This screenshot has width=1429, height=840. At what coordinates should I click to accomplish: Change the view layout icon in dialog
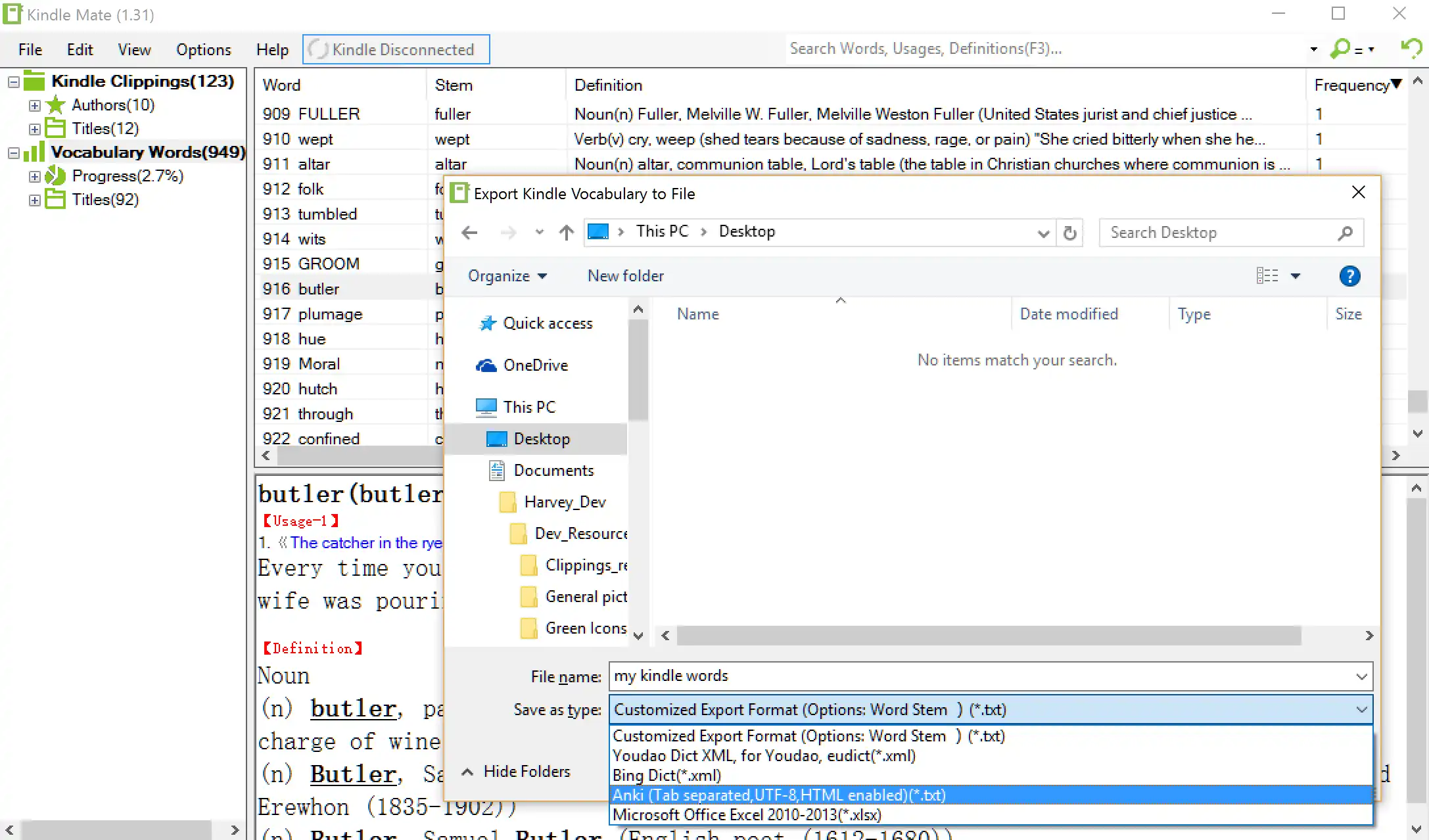click(1267, 276)
